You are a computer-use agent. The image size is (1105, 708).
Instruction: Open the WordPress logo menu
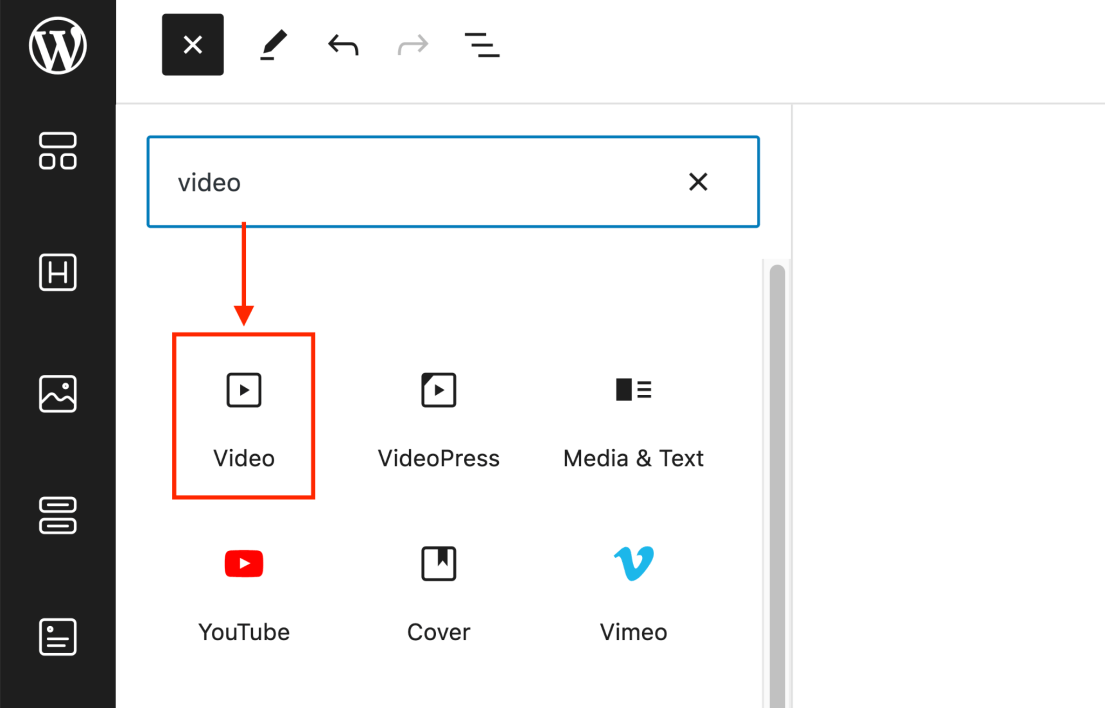57,45
